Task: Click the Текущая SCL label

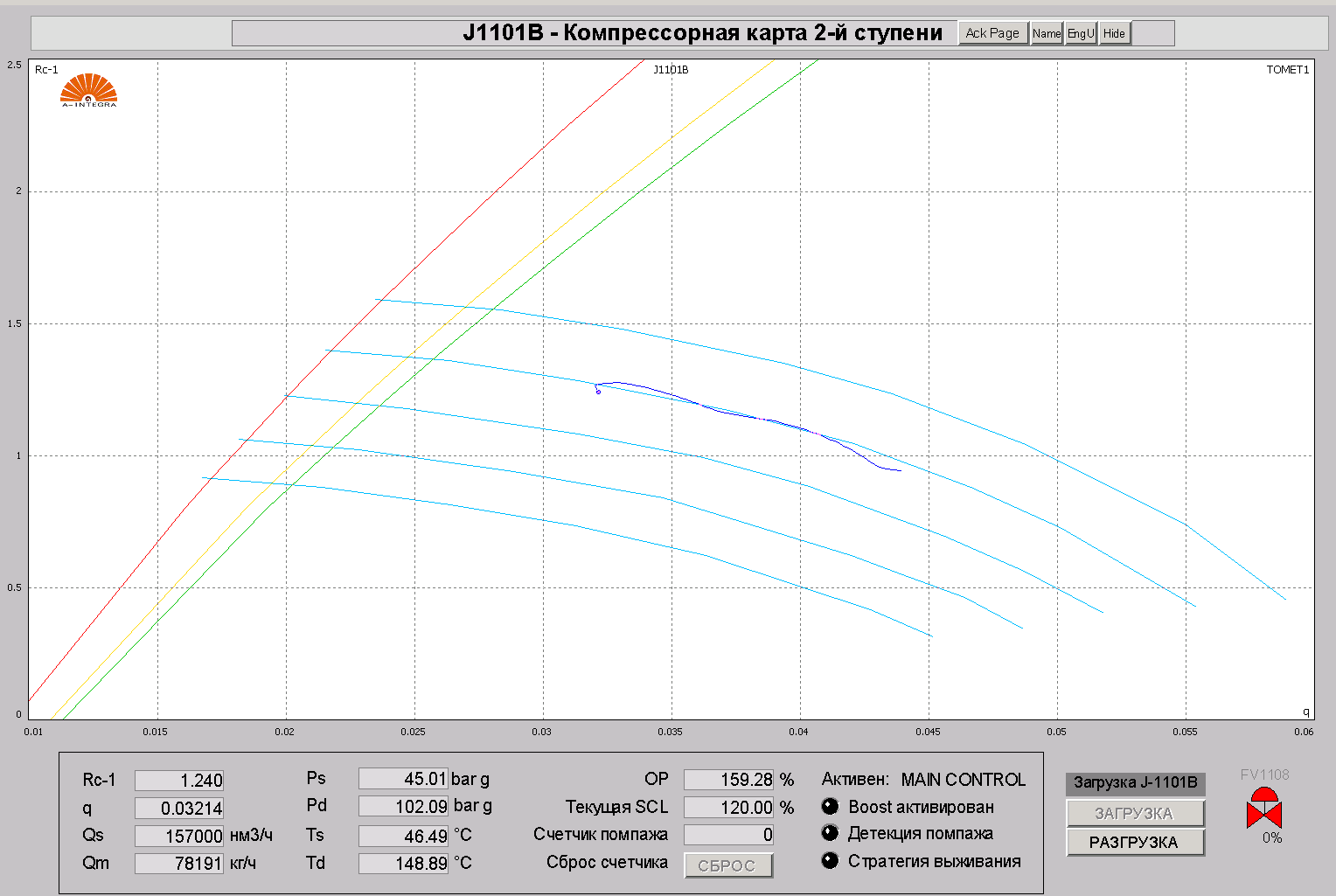Action: pos(616,807)
